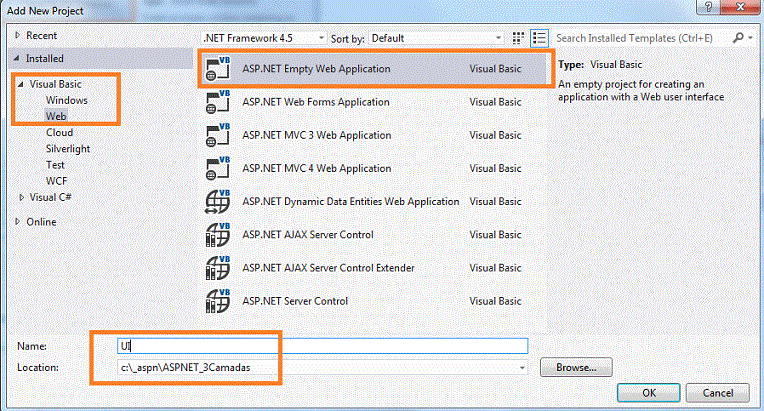This screenshot has height=411, width=764.
Task: Select the Silverlight category
Action: tap(68, 149)
